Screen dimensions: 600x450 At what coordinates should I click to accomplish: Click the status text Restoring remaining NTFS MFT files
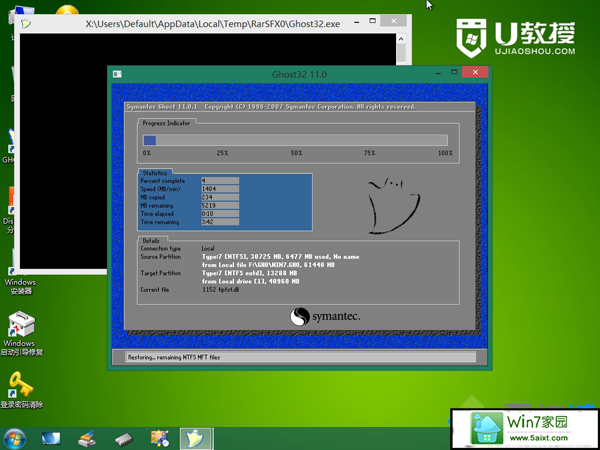pyautogui.click(x=174, y=357)
